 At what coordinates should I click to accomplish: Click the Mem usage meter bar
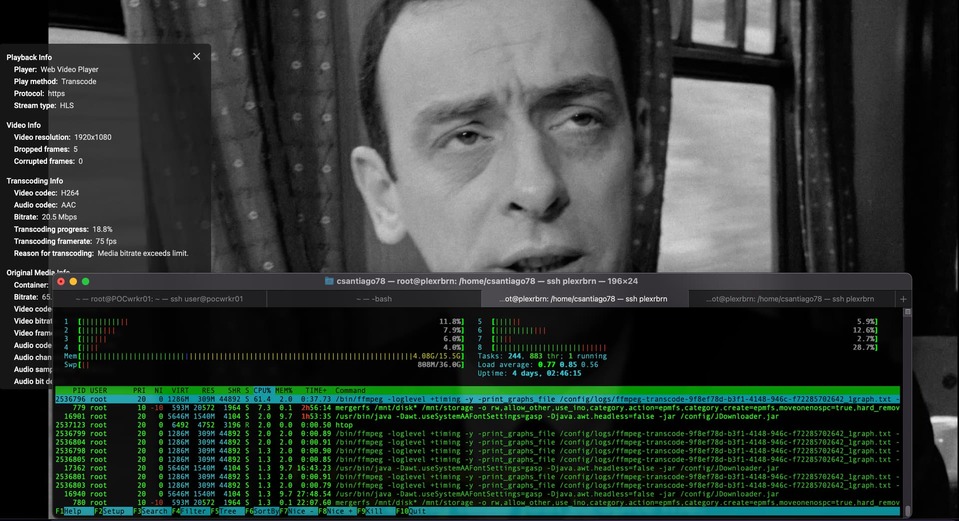[264, 356]
